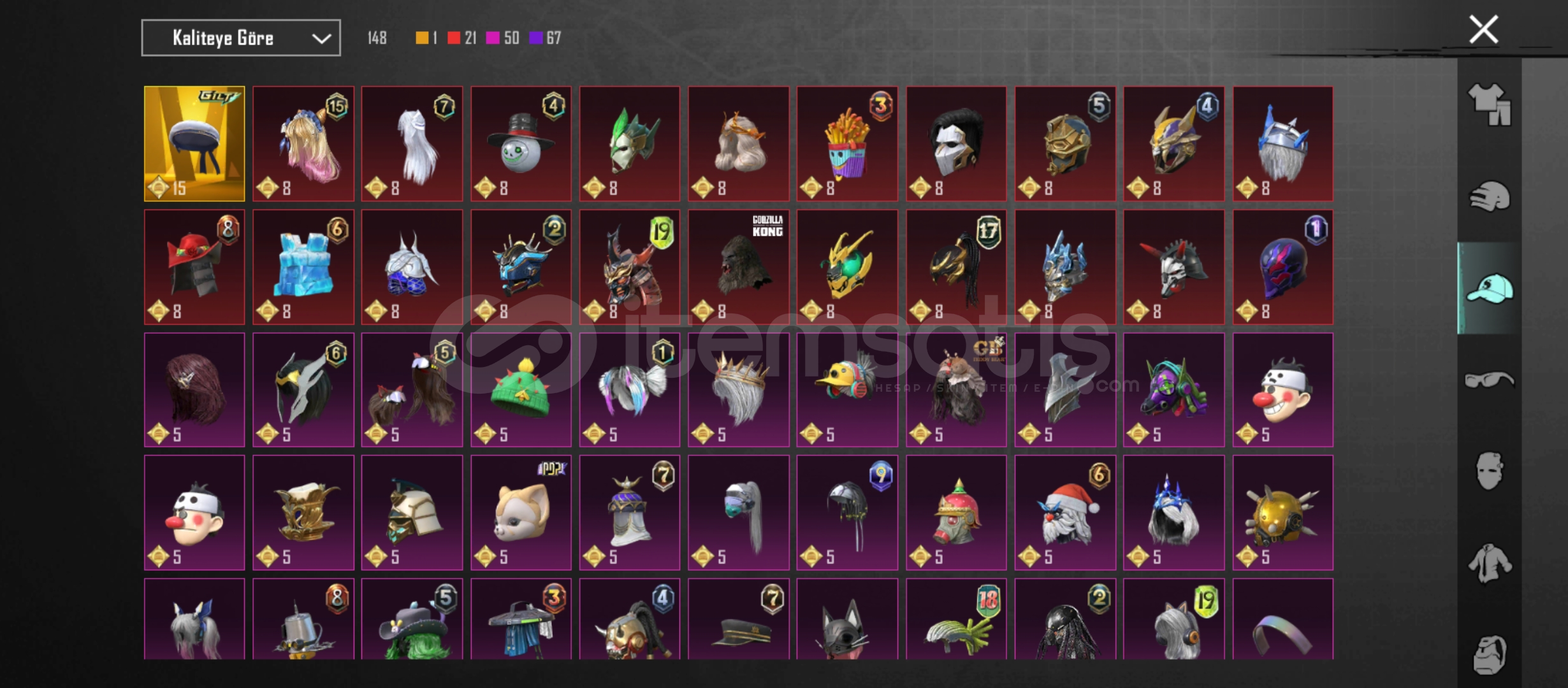
Task: Filter by the red quality swatch
Action: coord(454,38)
